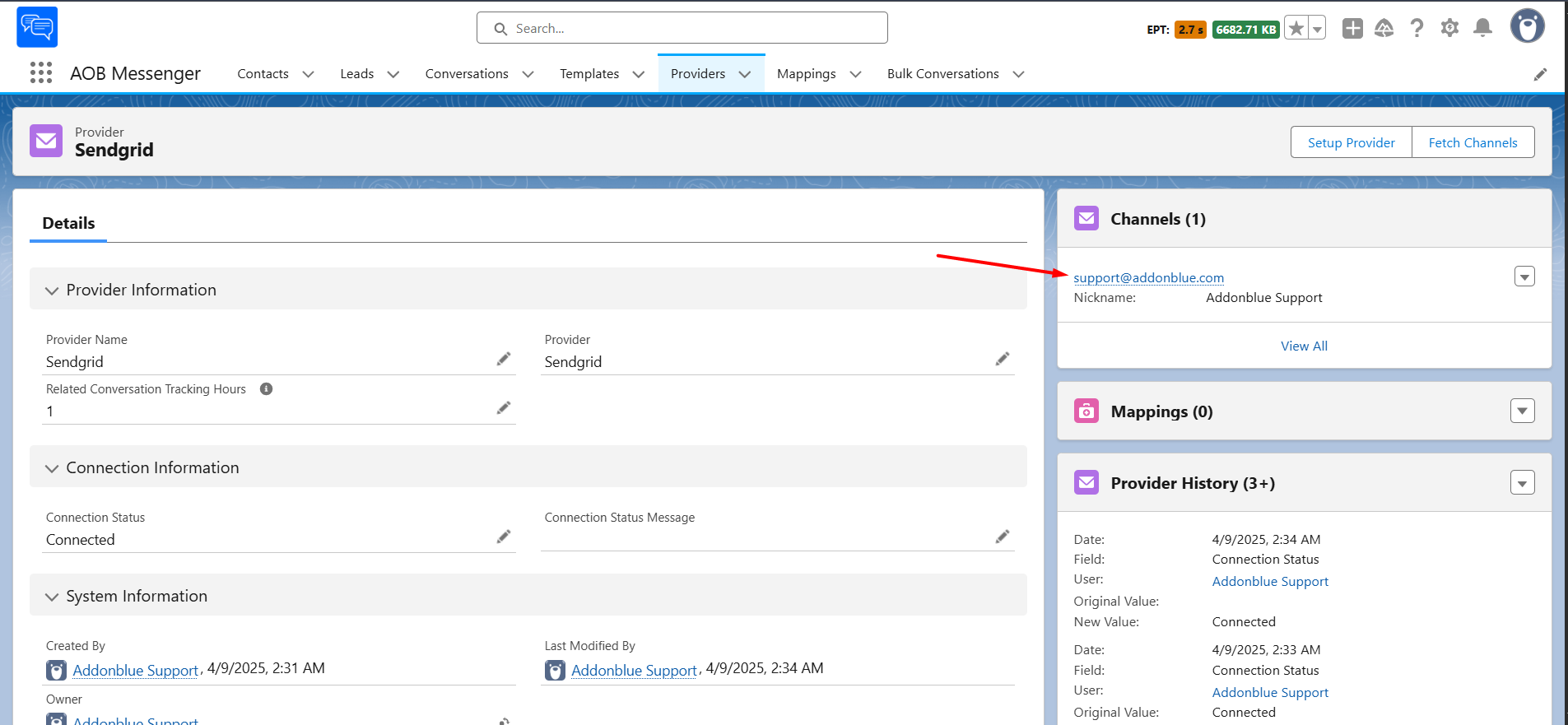Open the Templates tab dropdown chevron

click(x=638, y=74)
